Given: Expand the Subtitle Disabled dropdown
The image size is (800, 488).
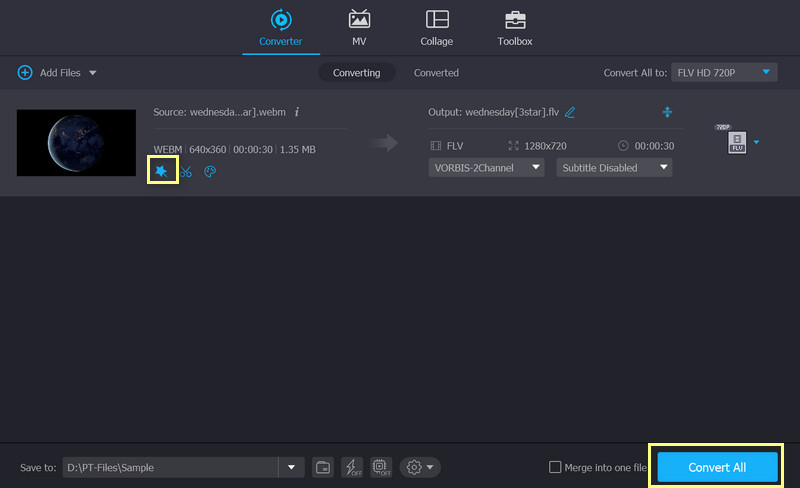Looking at the screenshot, I should 614,168.
